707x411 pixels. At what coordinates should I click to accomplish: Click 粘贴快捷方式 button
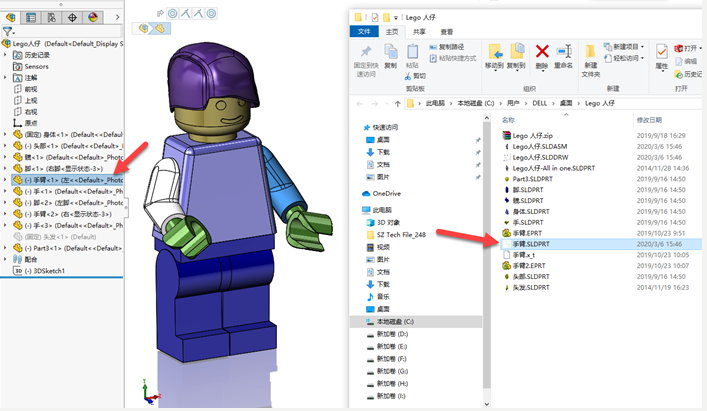click(x=453, y=58)
